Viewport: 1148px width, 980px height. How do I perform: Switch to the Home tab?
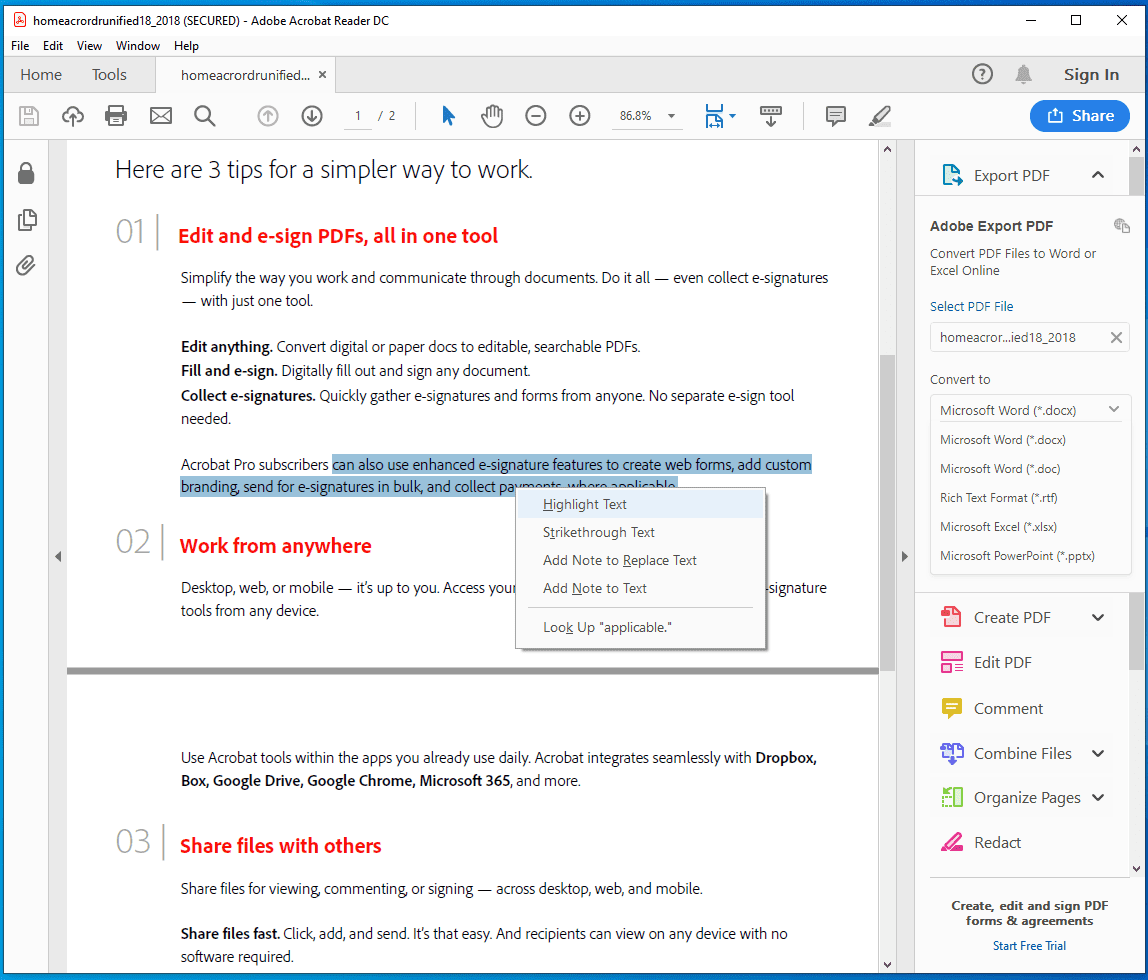(x=41, y=75)
